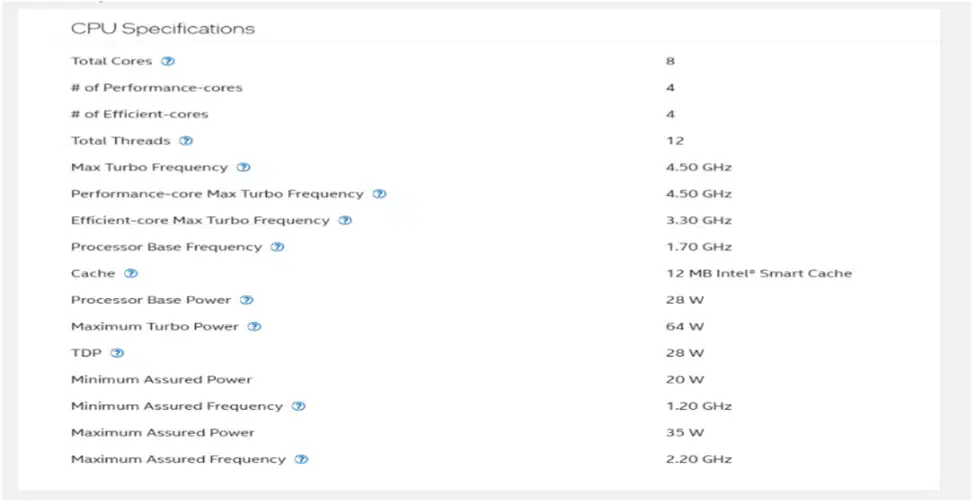Click the # of Efficient-cores label
The image size is (975, 502).
tap(140, 114)
